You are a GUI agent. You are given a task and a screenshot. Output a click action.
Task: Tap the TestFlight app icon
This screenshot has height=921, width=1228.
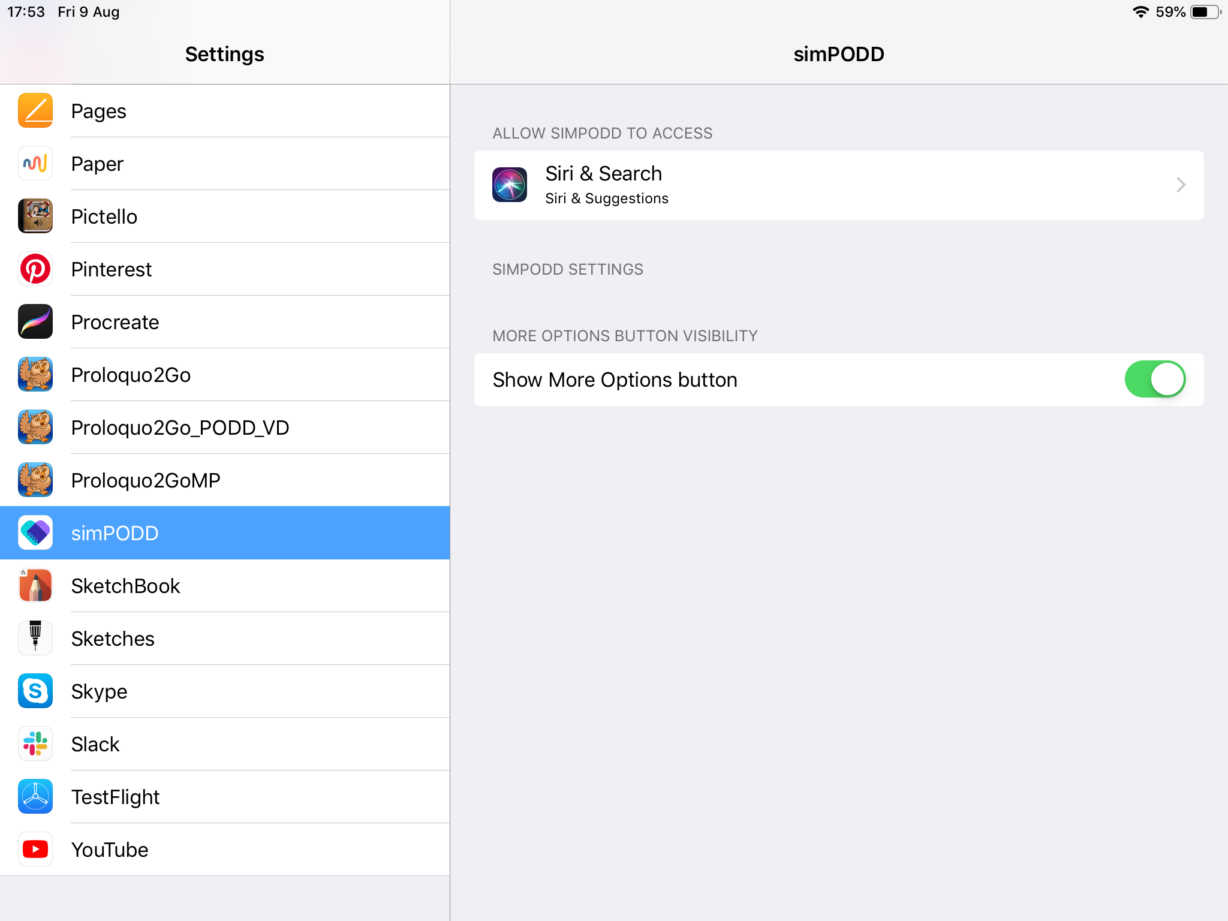[x=35, y=797]
